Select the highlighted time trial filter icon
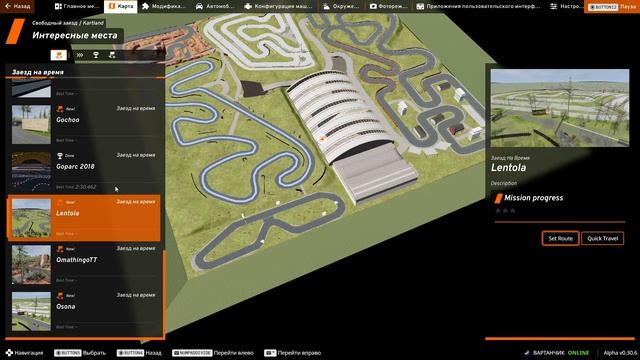The width and height of the screenshot is (640, 360). coord(59,55)
